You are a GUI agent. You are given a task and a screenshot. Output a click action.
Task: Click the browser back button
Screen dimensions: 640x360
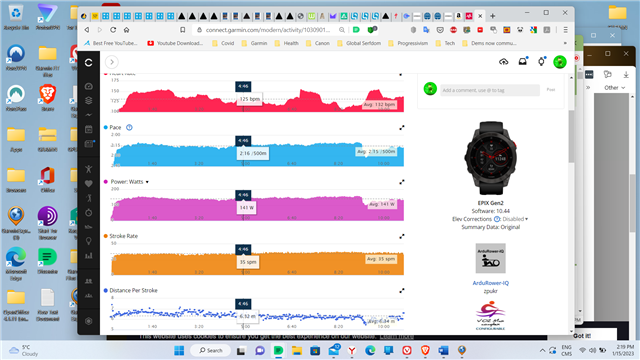point(87,30)
